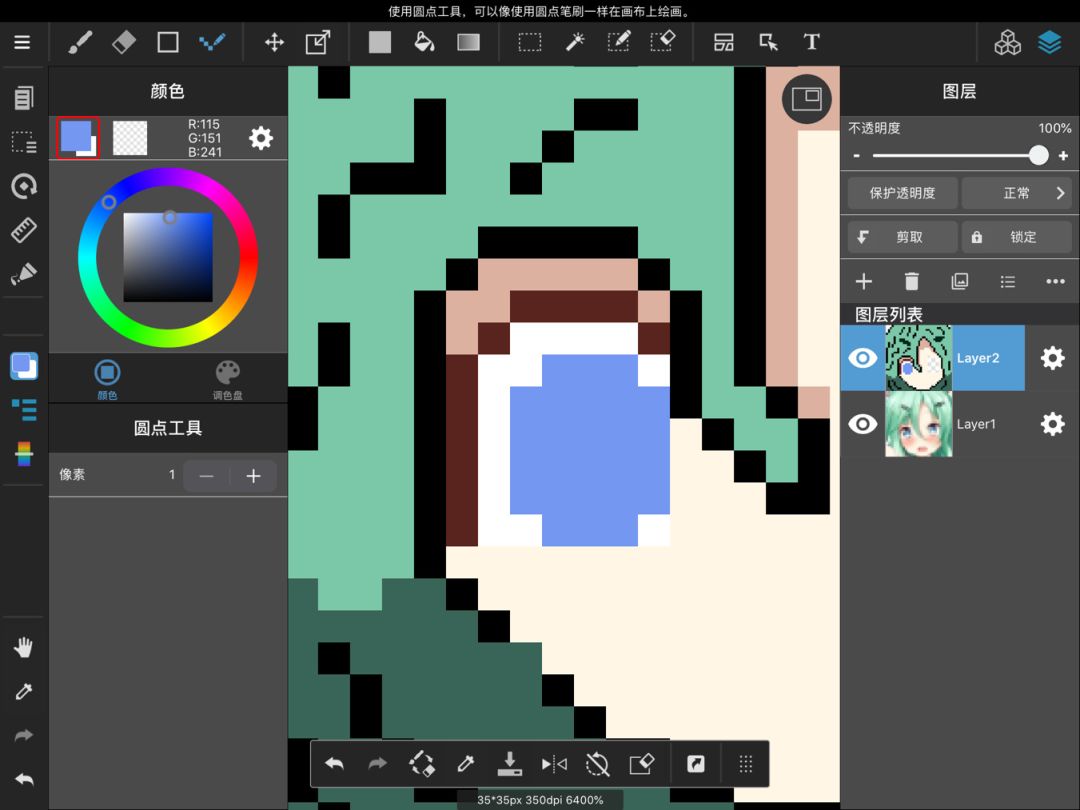This screenshot has width=1080, height=810.
Task: Click the saturation-brightness color square
Action: pos(168,257)
